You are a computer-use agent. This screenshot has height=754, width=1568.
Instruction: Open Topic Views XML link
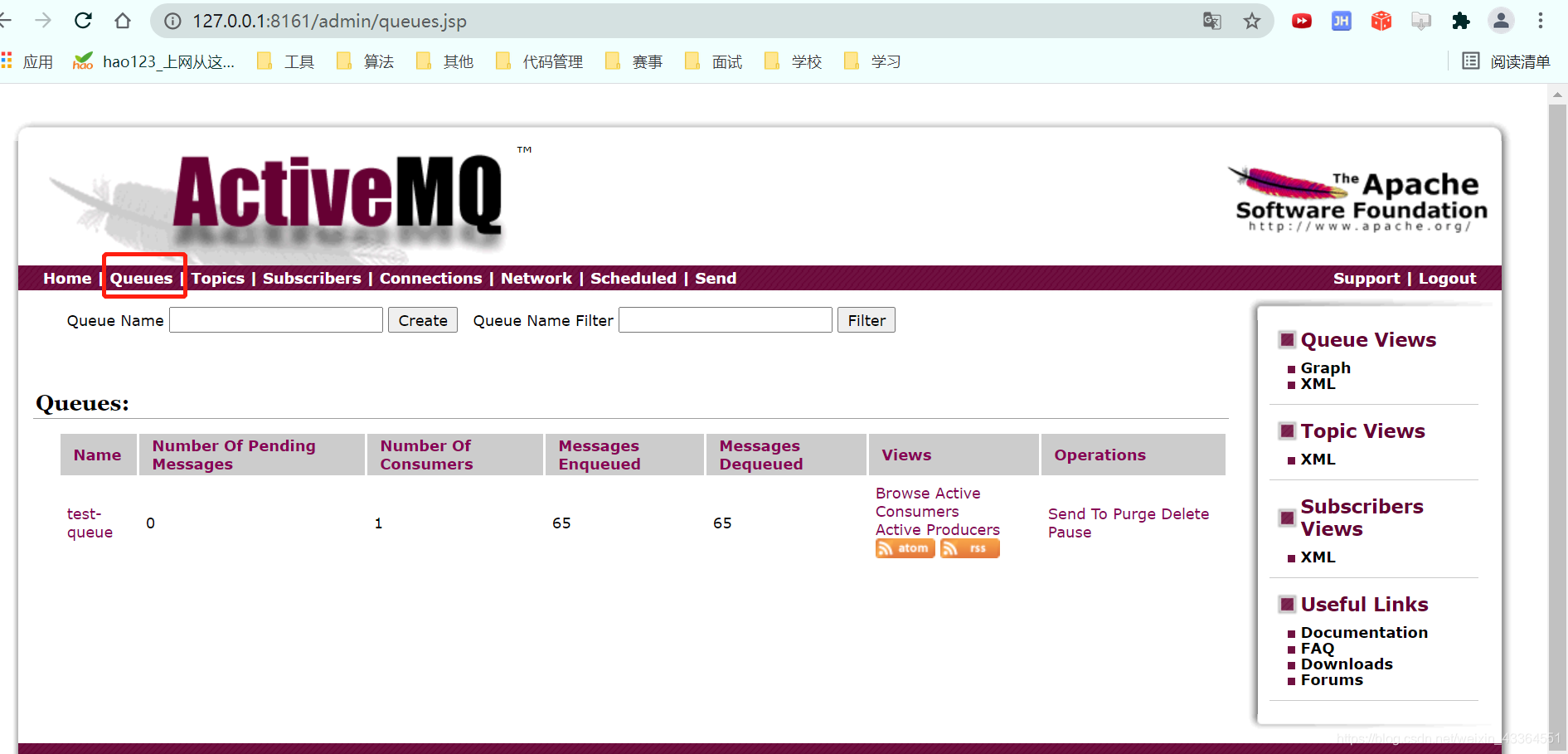(1318, 460)
